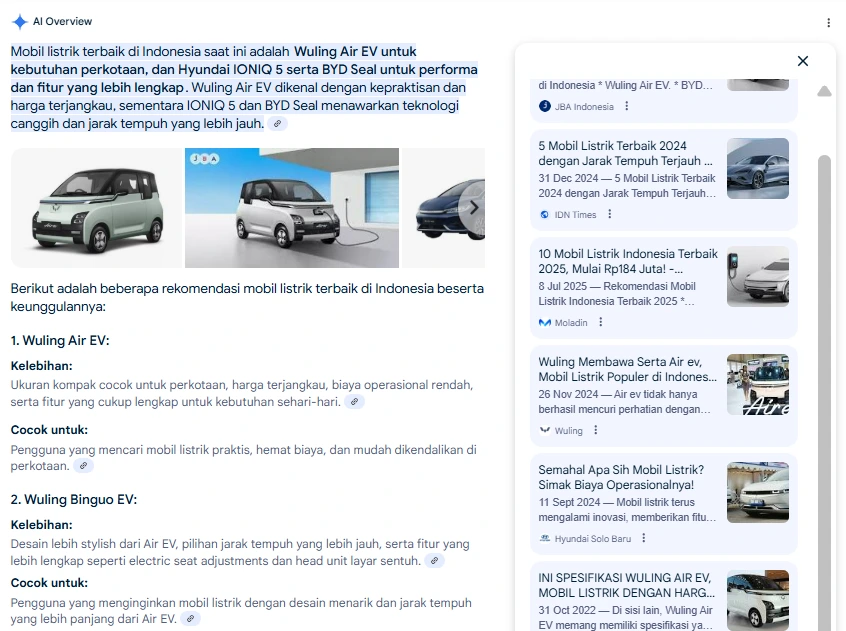
Task: Click 'Berikut adalah beberapa rekomendasi' paragraph
Action: 247,297
